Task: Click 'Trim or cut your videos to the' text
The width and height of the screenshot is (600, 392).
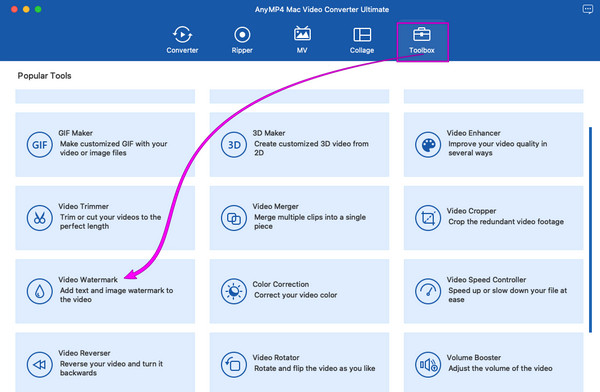Action: point(110,217)
